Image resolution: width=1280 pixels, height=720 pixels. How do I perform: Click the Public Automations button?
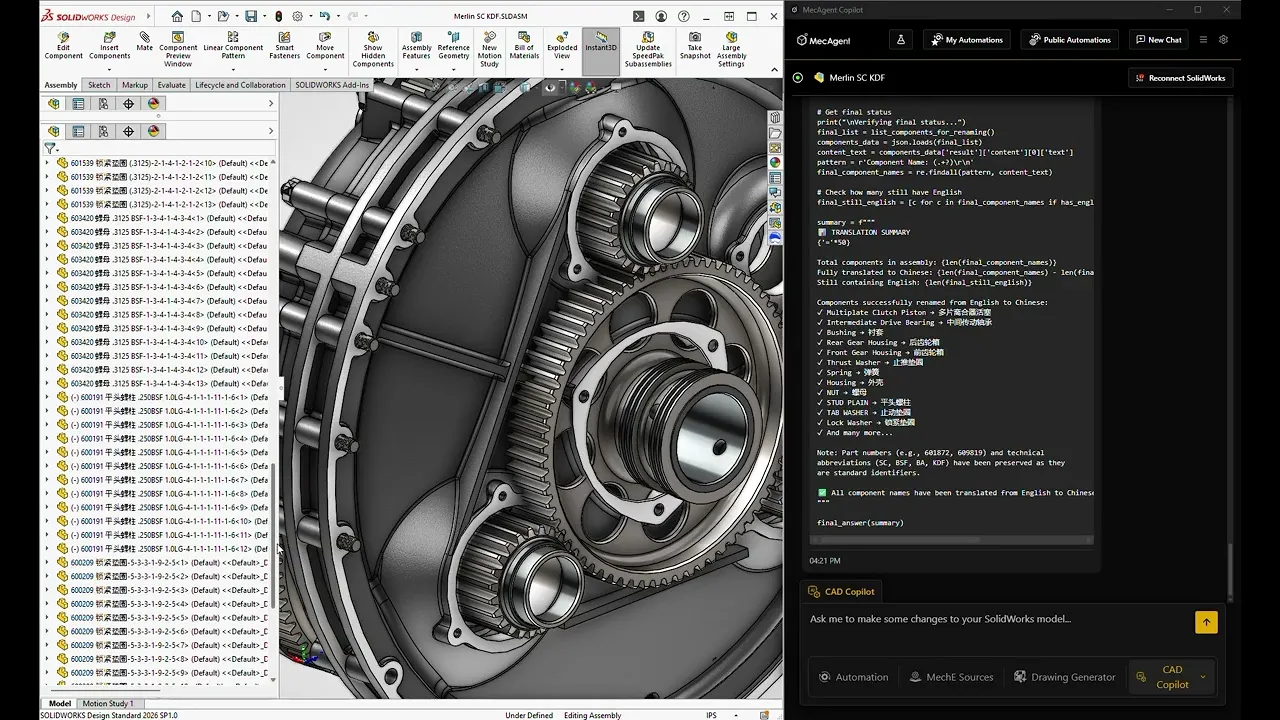click(1070, 40)
